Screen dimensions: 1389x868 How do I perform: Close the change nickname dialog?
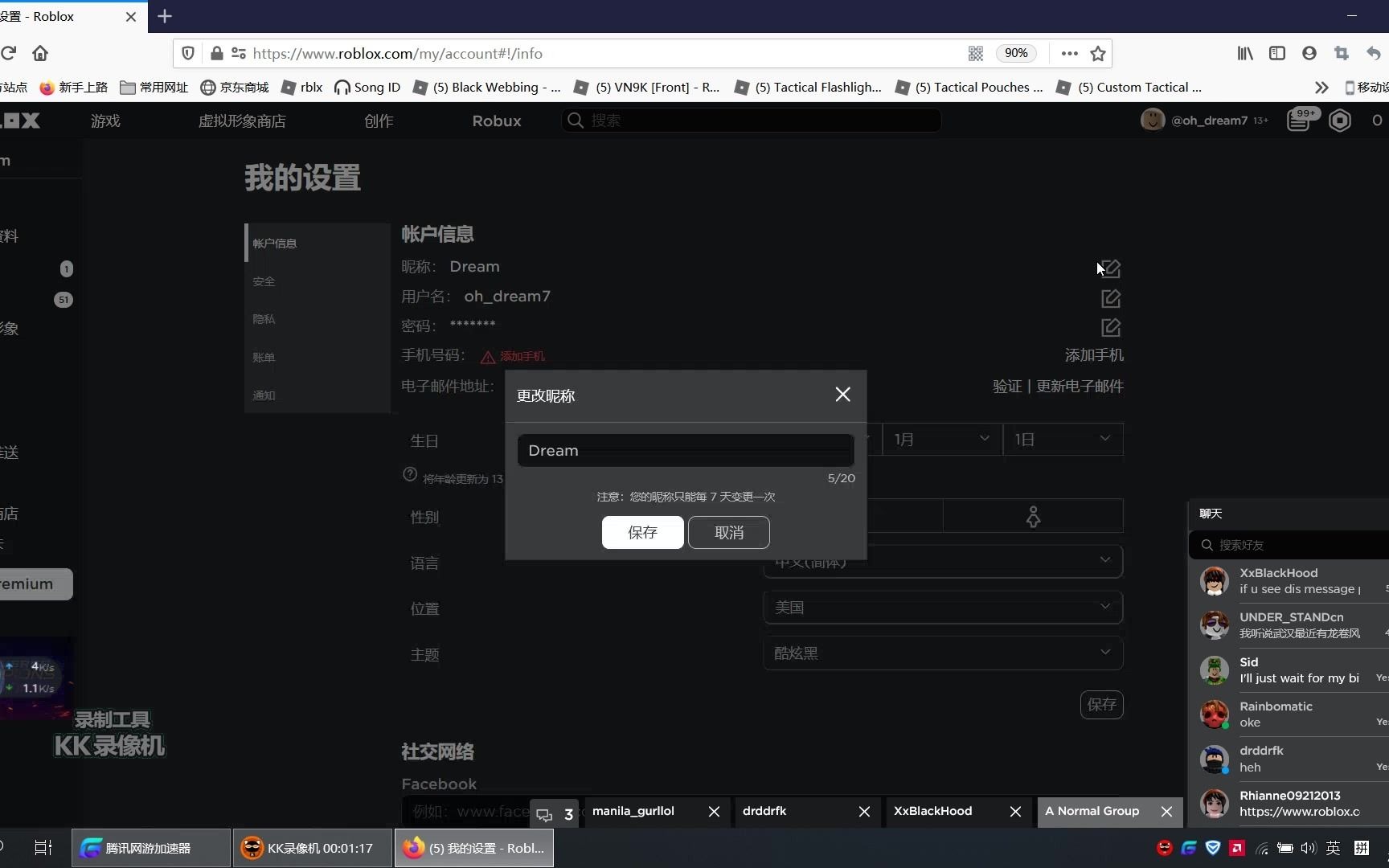842,395
